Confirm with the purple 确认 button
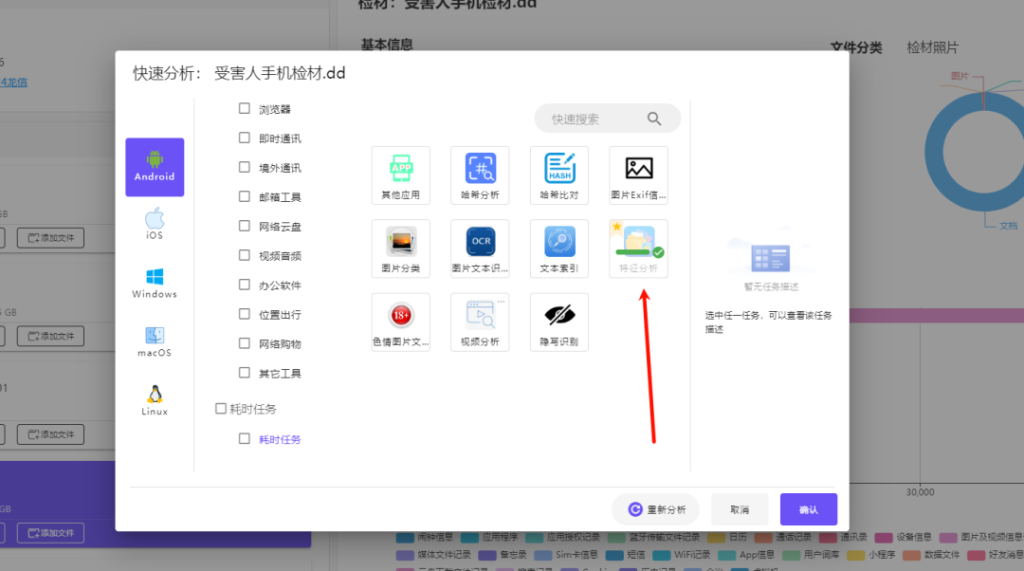 (808, 510)
